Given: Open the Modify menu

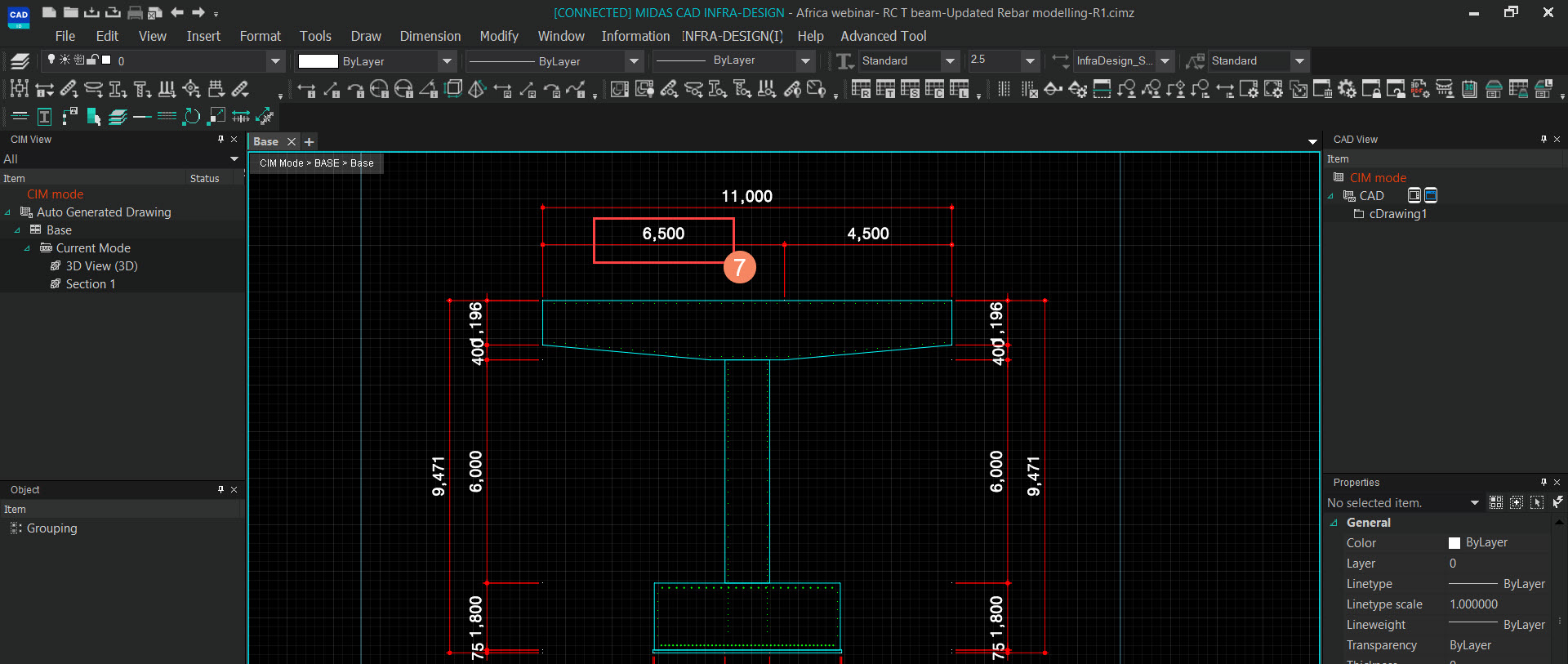Looking at the screenshot, I should 499,36.
